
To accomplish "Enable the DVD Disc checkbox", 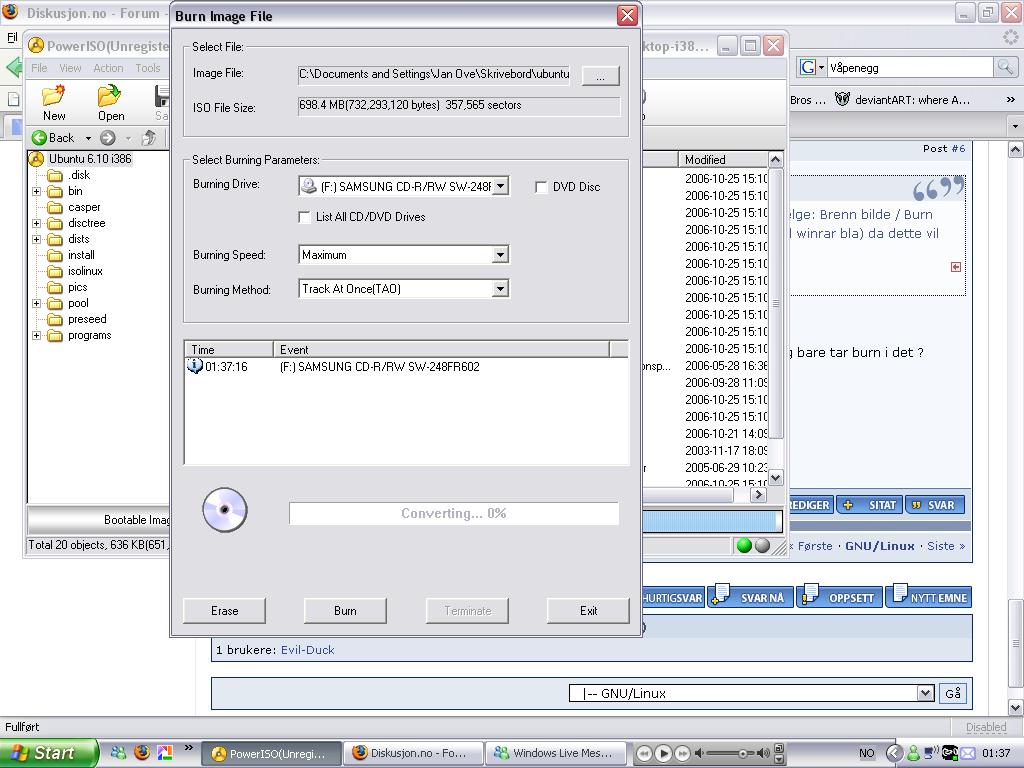I will click(541, 187).
